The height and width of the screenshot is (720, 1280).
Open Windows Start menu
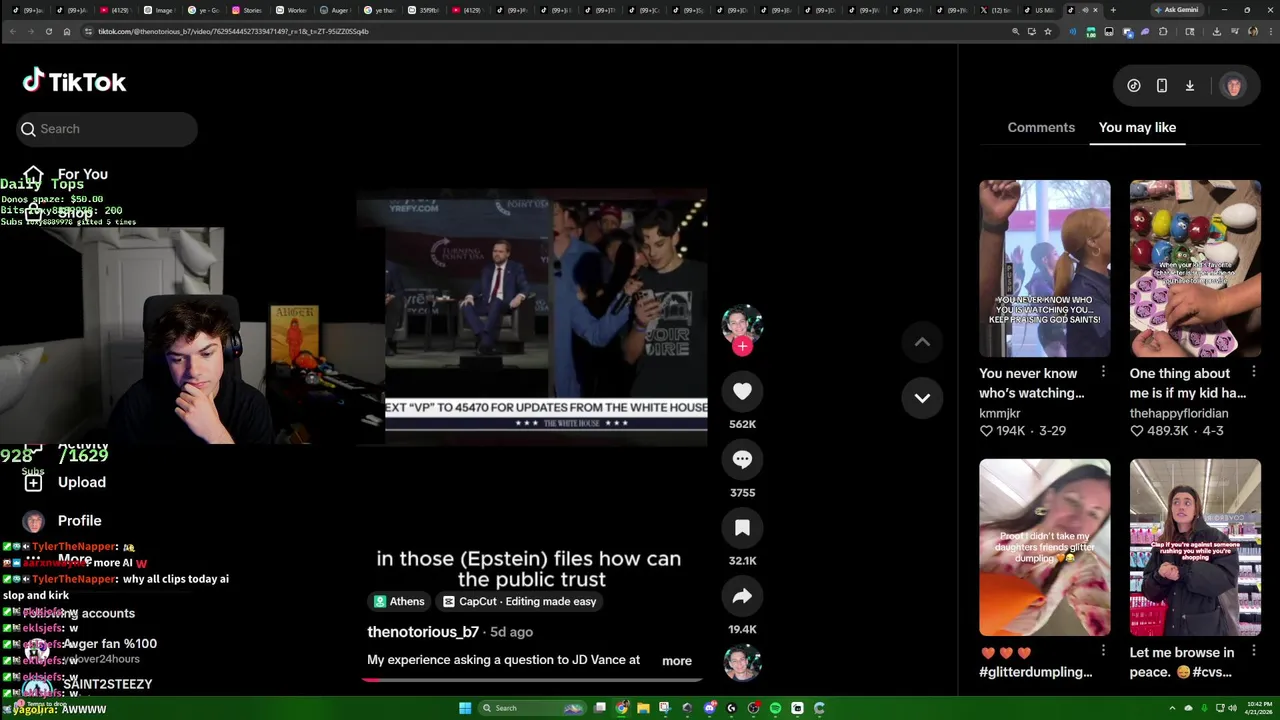click(465, 708)
